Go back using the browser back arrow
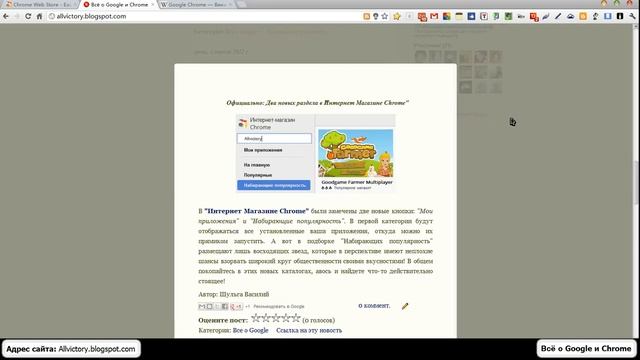This screenshot has height=360, width=640. tap(6, 16)
